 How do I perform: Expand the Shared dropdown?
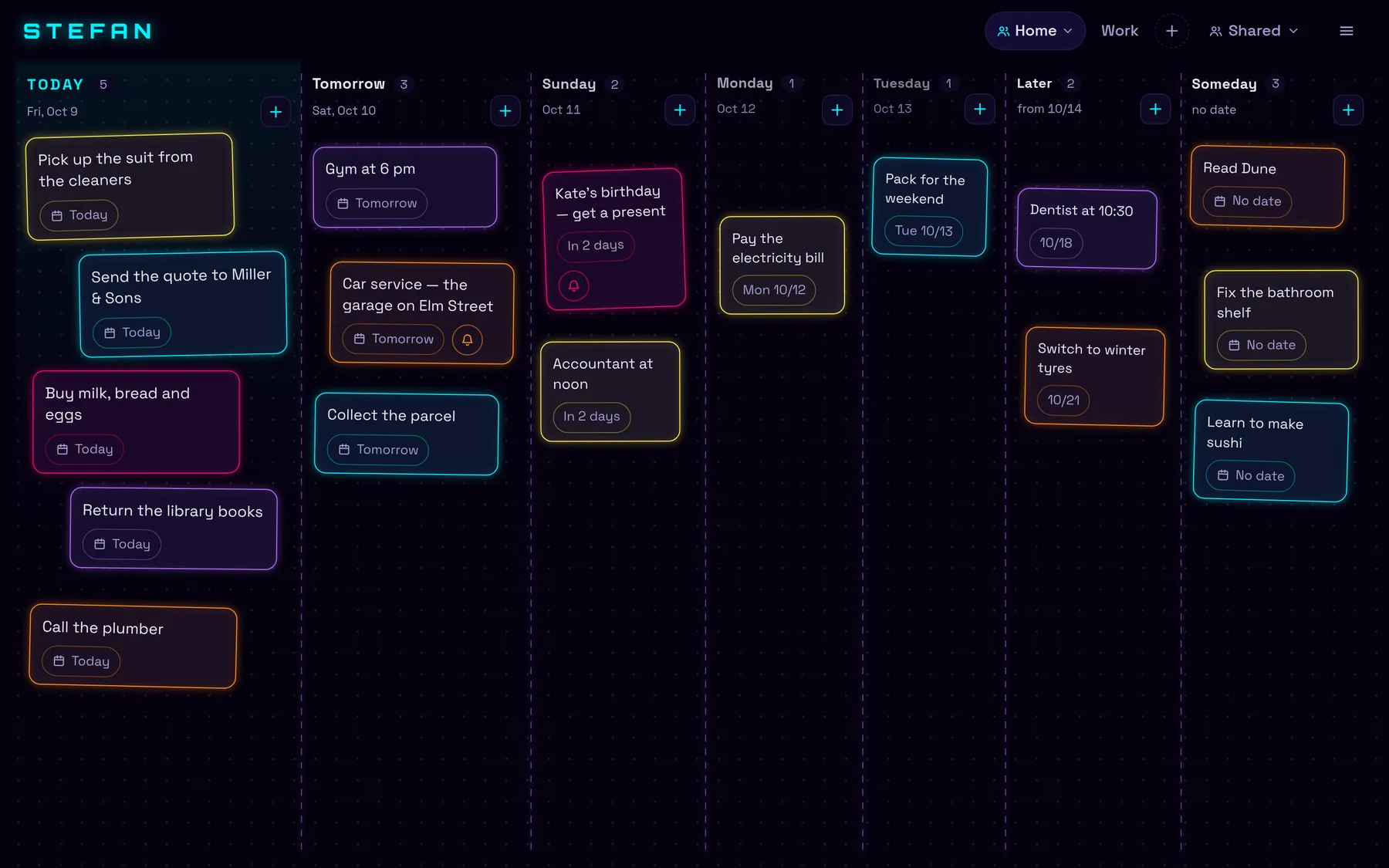tap(1254, 31)
